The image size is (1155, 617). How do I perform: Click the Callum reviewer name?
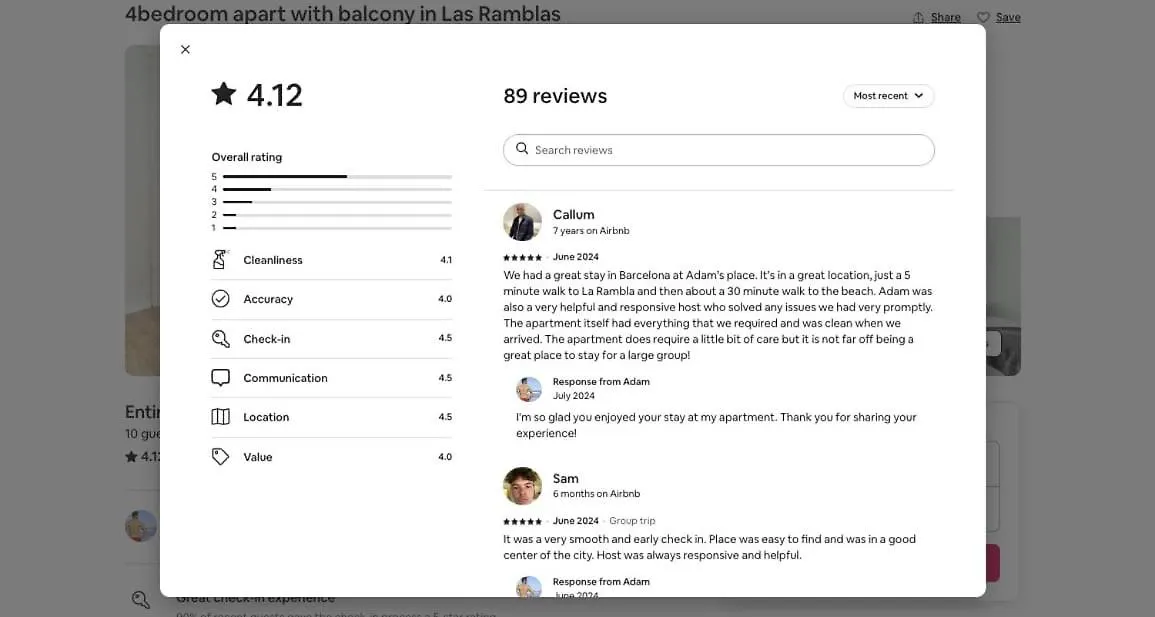pos(573,214)
